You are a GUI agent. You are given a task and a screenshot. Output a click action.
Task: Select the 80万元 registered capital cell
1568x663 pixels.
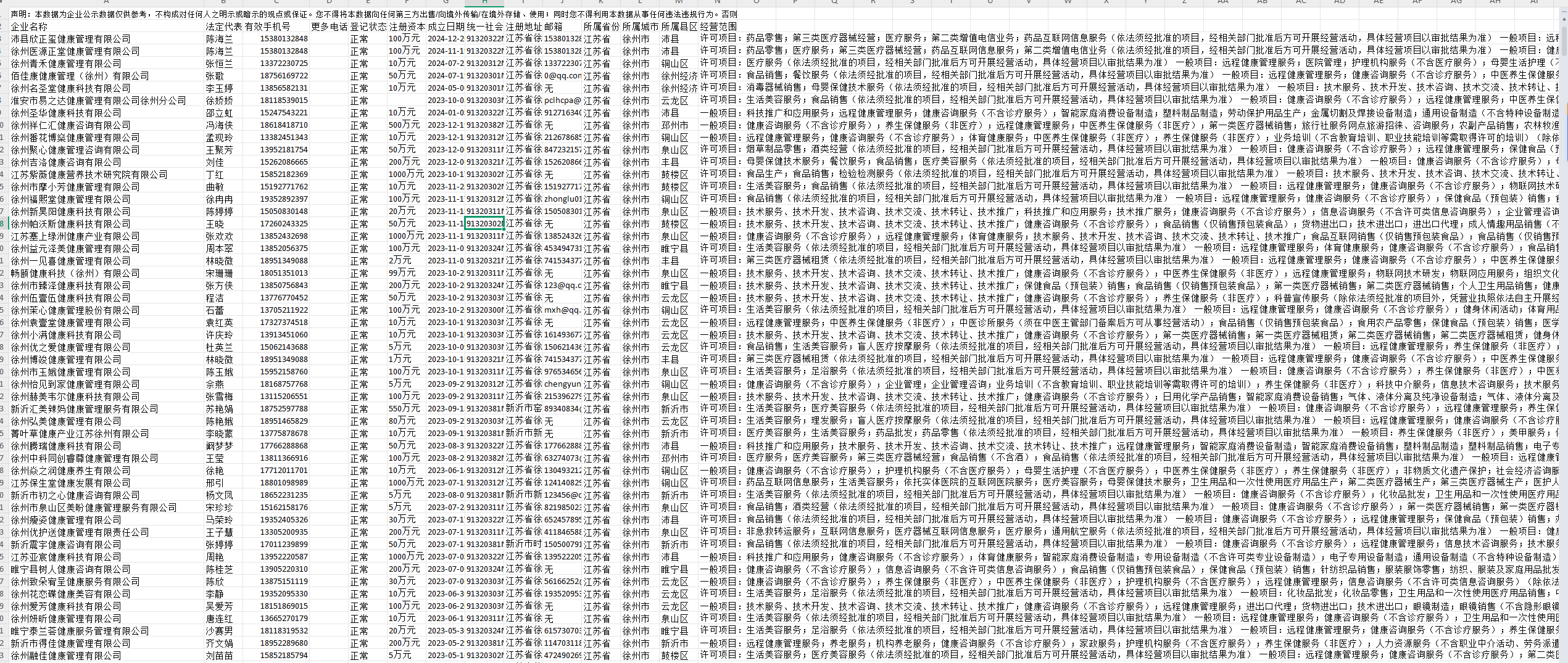(x=402, y=421)
